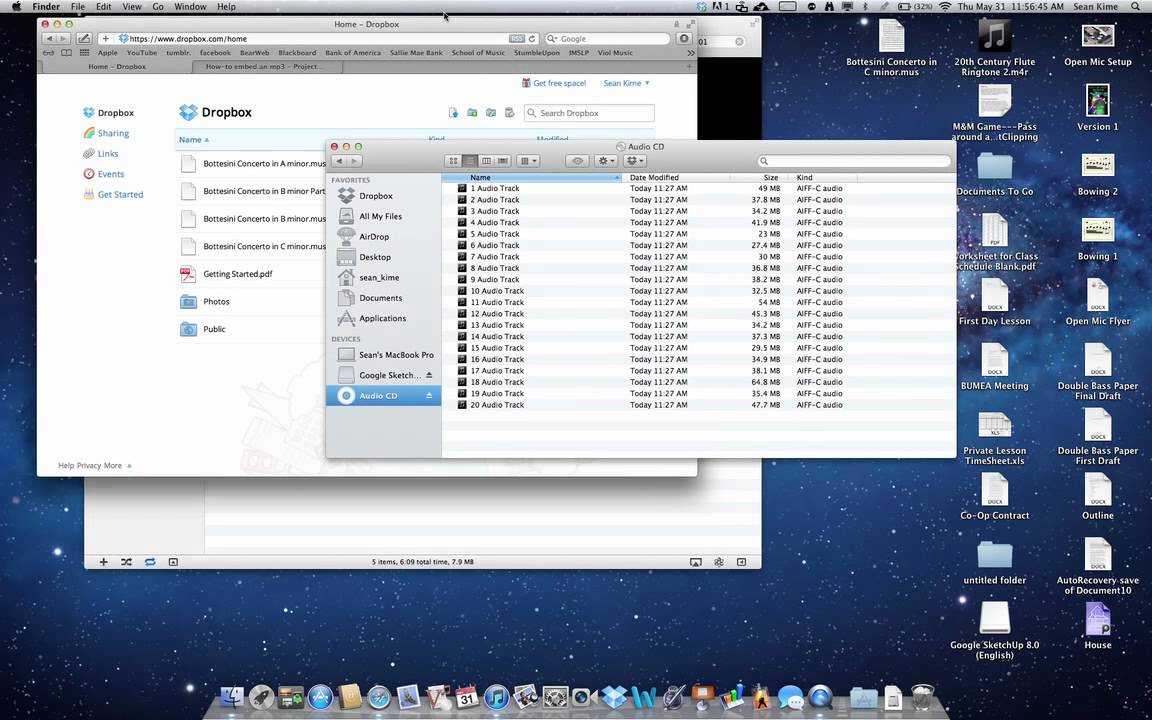The image size is (1152, 720).
Task: Show more Safari bookmarks chevron
Action: pyautogui.click(x=691, y=53)
